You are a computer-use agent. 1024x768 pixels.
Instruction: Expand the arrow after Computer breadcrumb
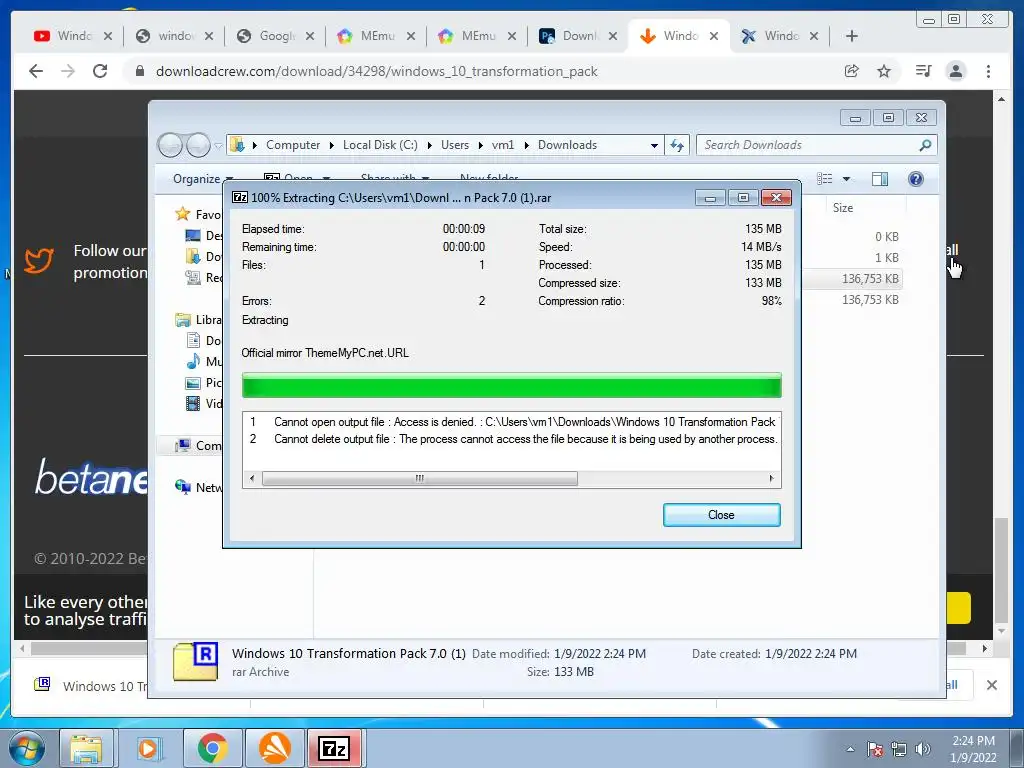coord(332,145)
